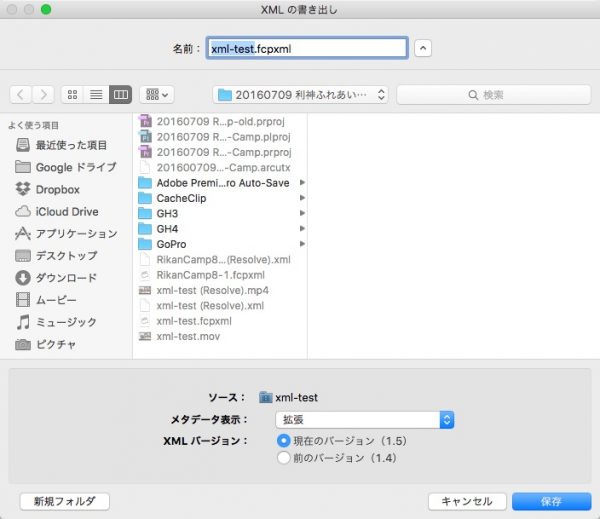Click the キャンセル button
Screen dimensions: 600x519
click(x=467, y=501)
